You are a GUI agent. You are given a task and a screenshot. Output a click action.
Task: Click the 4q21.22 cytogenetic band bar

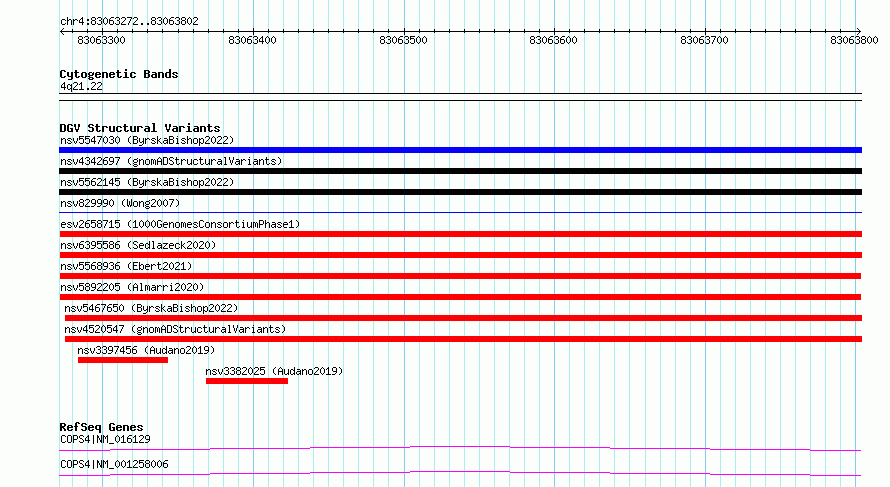(460, 97)
